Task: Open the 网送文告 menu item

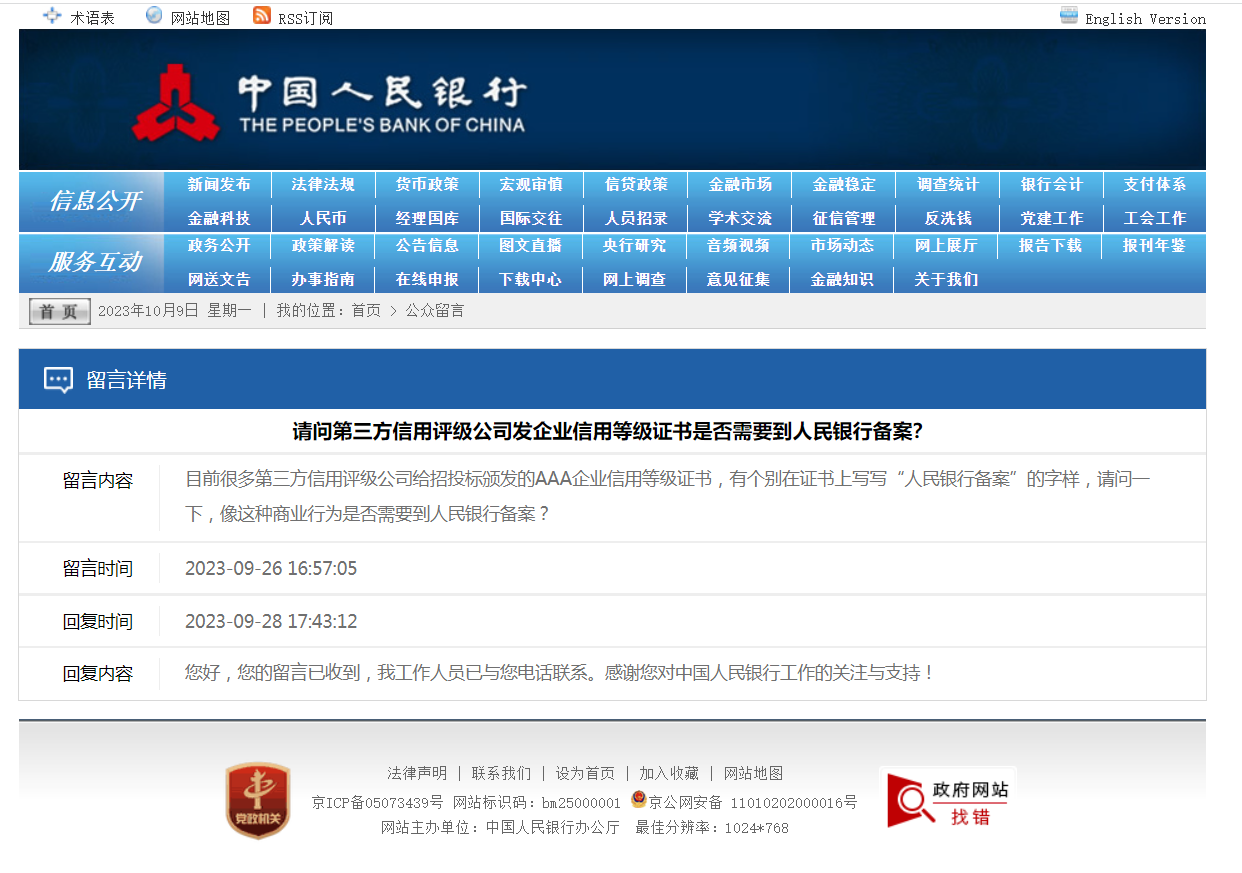Action: point(219,280)
